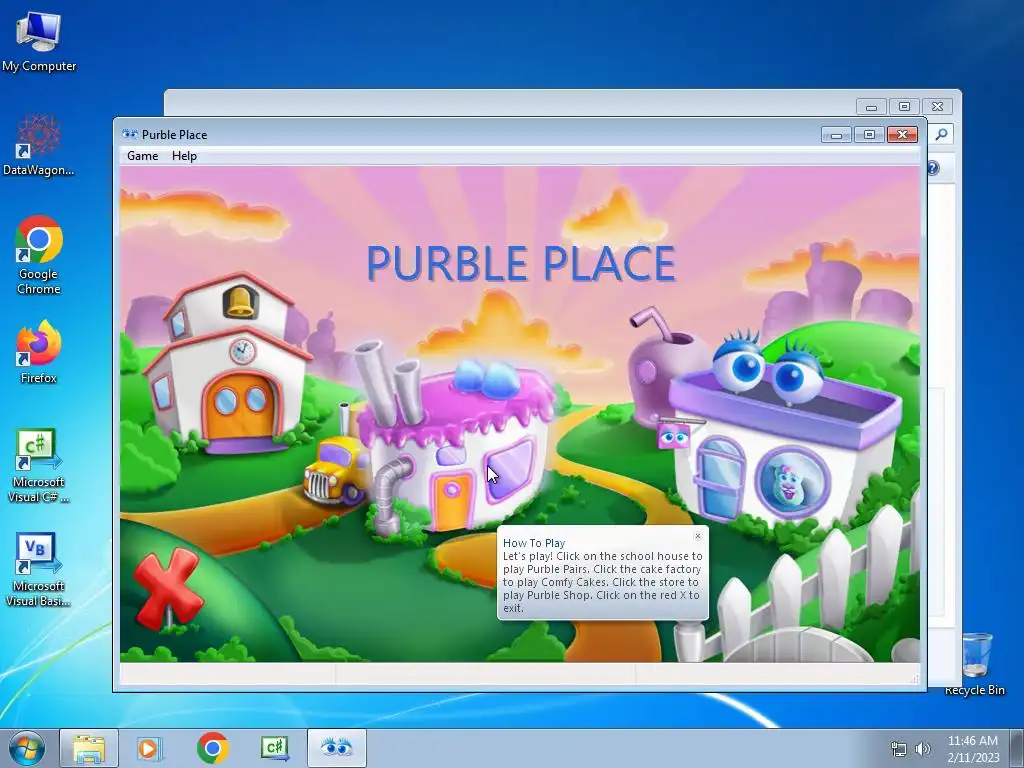Click the volume speaker tray icon
Image resolution: width=1024 pixels, height=768 pixels.
coord(923,749)
